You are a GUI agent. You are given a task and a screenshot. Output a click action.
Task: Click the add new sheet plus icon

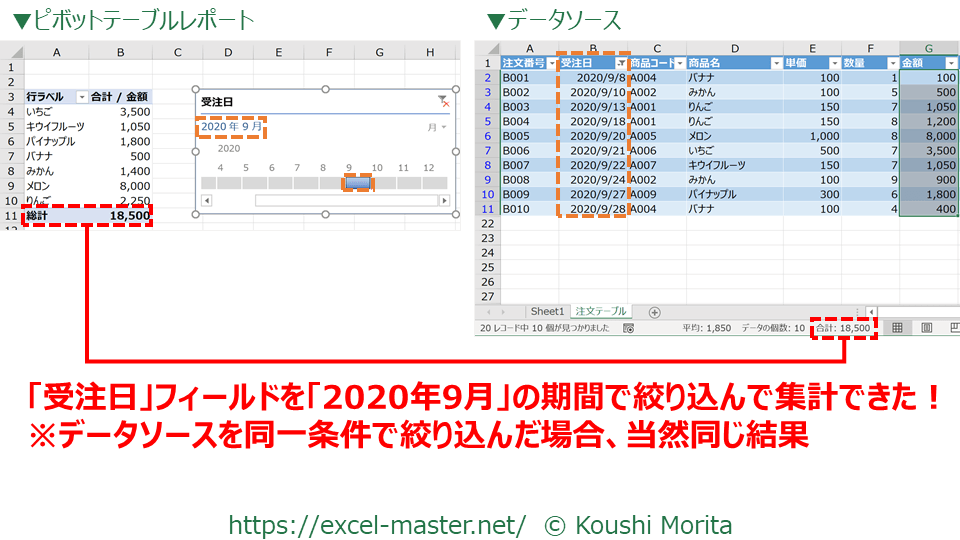click(x=655, y=312)
